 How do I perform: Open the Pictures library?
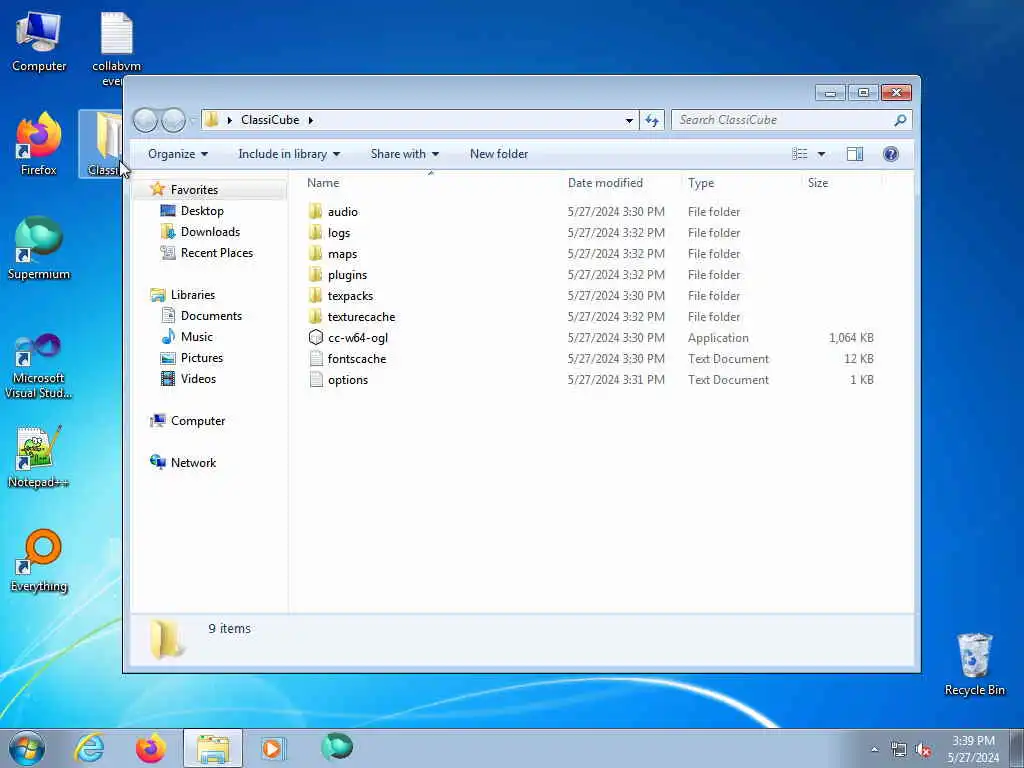click(202, 357)
